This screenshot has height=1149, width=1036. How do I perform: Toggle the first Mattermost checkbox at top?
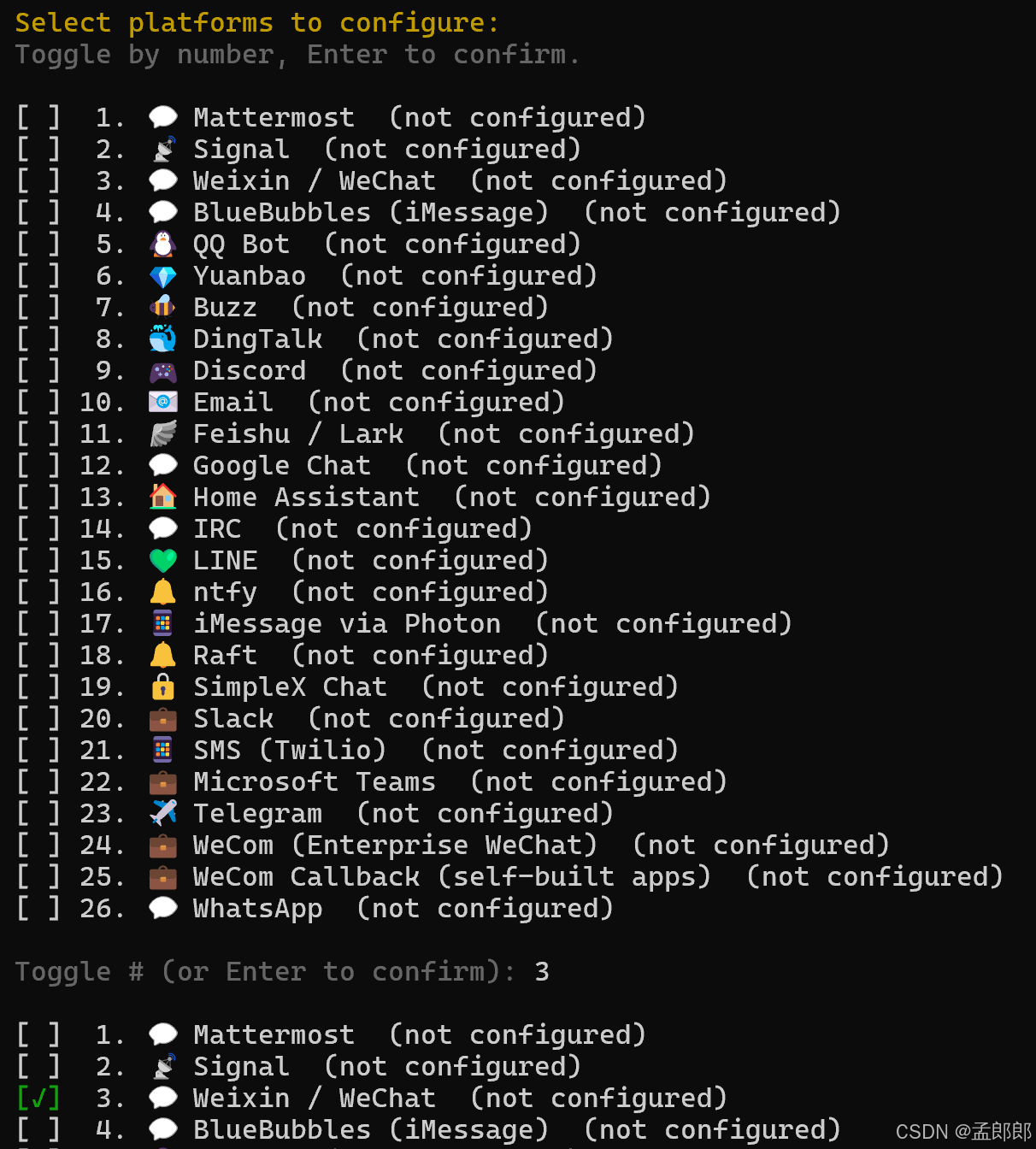click(38, 117)
